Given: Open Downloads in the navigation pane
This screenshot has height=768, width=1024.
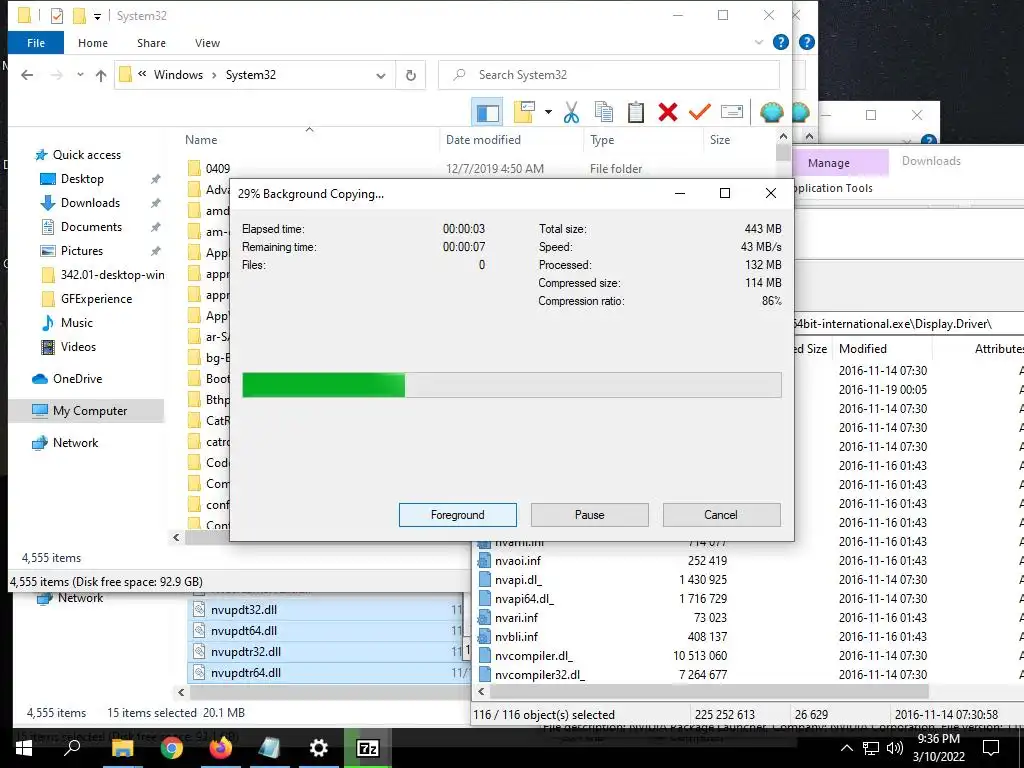Looking at the screenshot, I should (90, 203).
